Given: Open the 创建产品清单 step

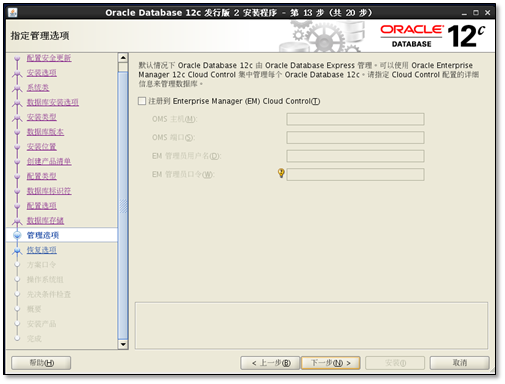Looking at the screenshot, I should coord(49,161).
